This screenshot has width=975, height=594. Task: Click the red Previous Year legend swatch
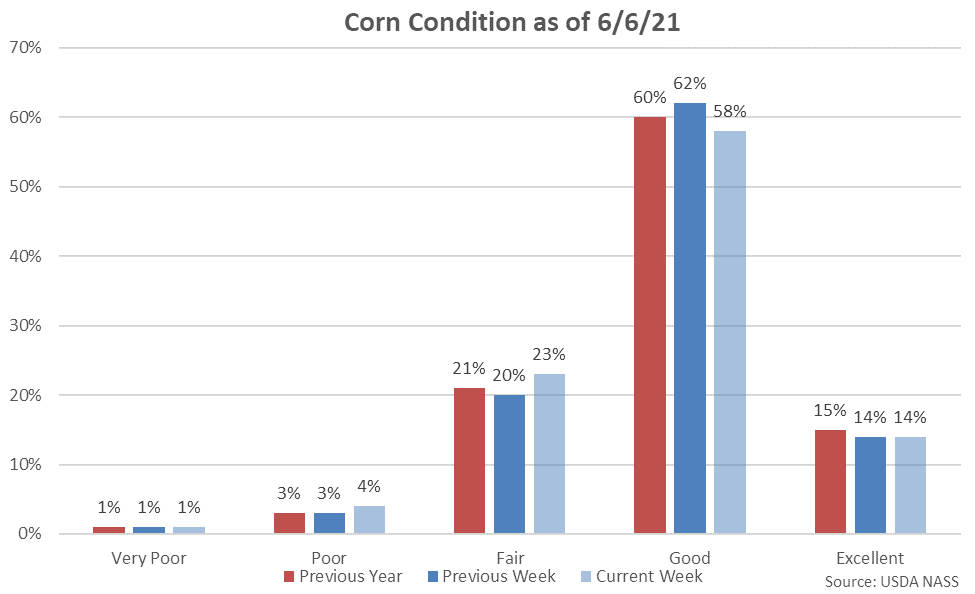289,577
